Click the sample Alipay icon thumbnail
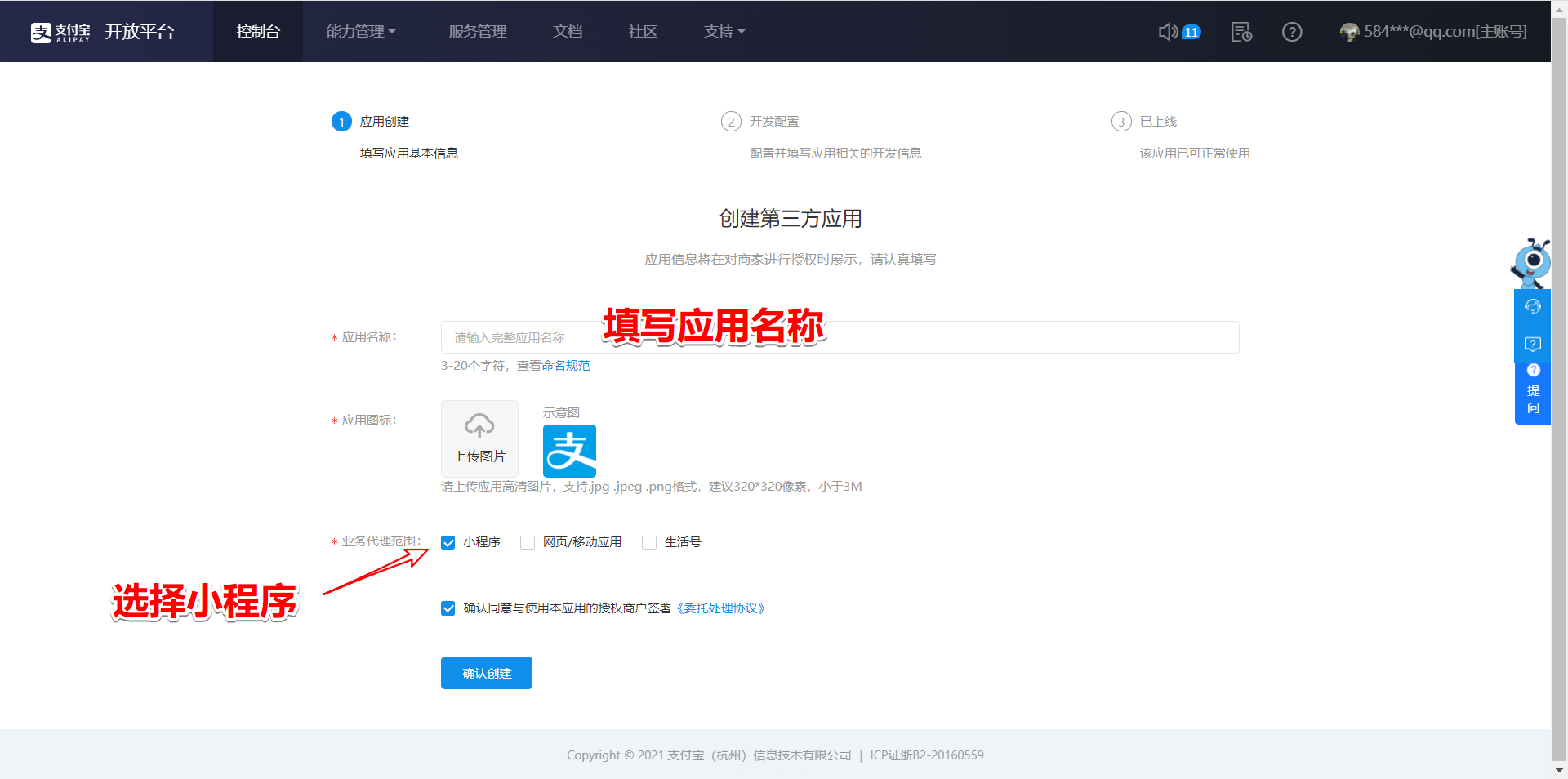Screen dimensions: 1568x779 click(x=569, y=451)
